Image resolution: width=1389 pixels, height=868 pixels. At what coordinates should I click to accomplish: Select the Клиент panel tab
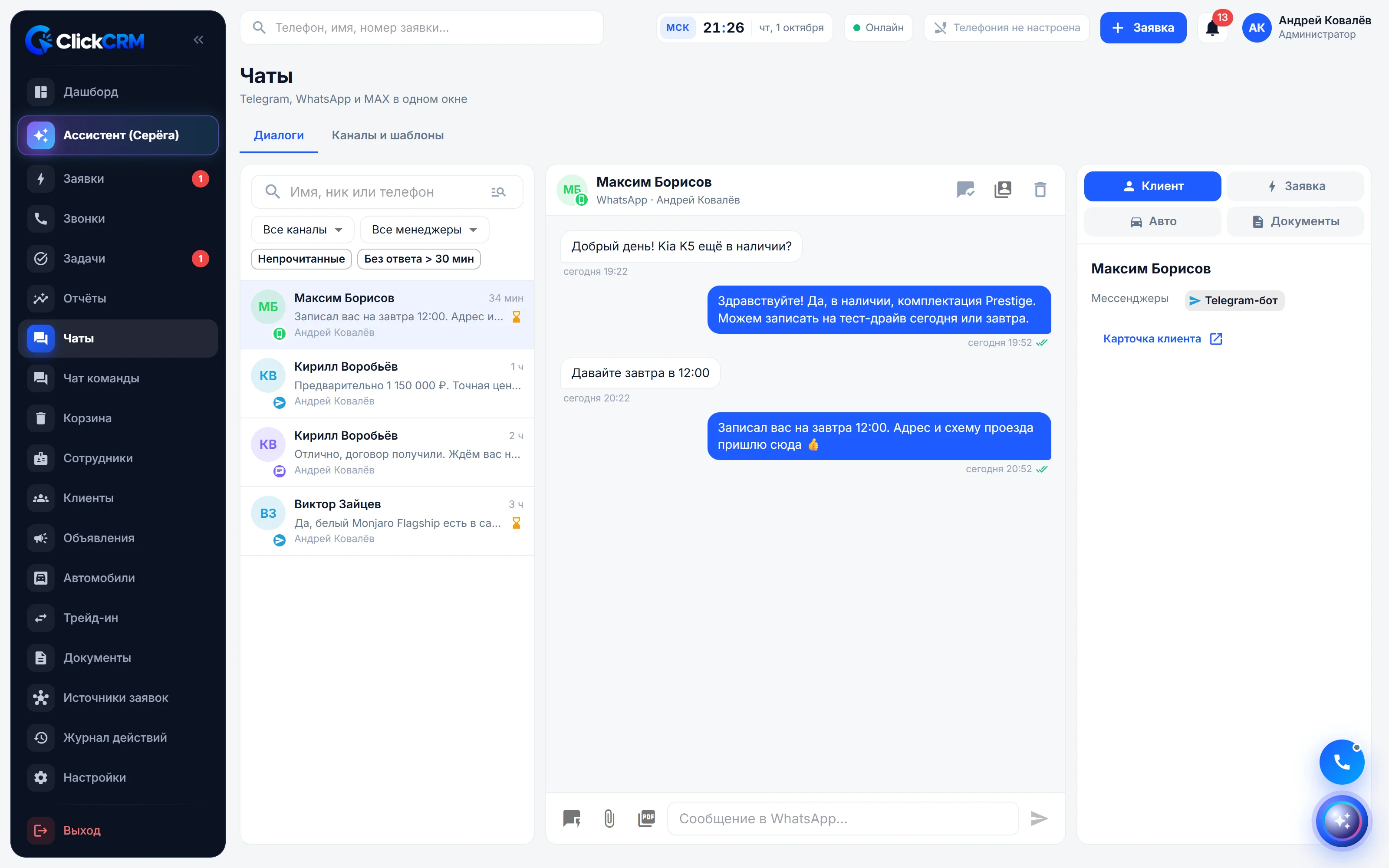(1152, 186)
